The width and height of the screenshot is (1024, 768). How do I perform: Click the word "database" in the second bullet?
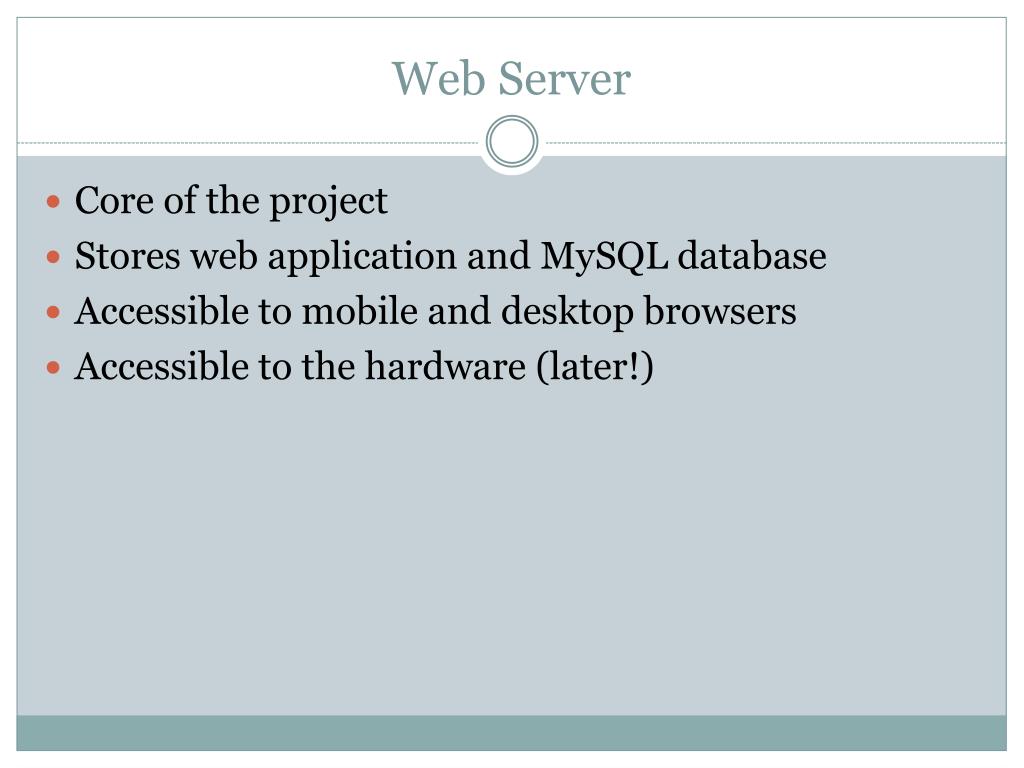(752, 255)
